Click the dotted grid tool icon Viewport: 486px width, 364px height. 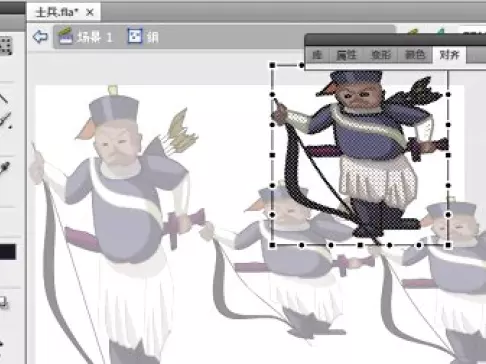coord(6,46)
